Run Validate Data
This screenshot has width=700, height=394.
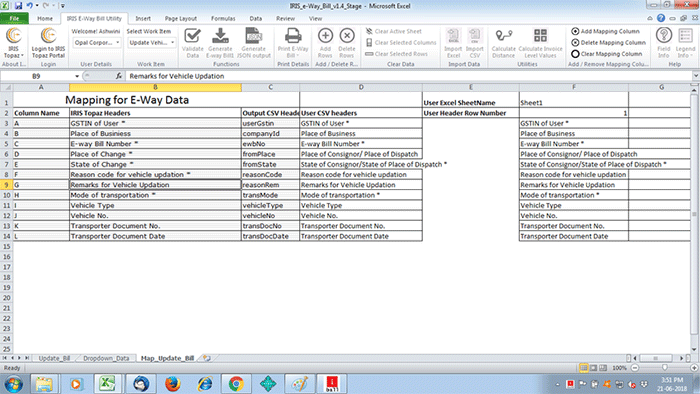click(192, 43)
